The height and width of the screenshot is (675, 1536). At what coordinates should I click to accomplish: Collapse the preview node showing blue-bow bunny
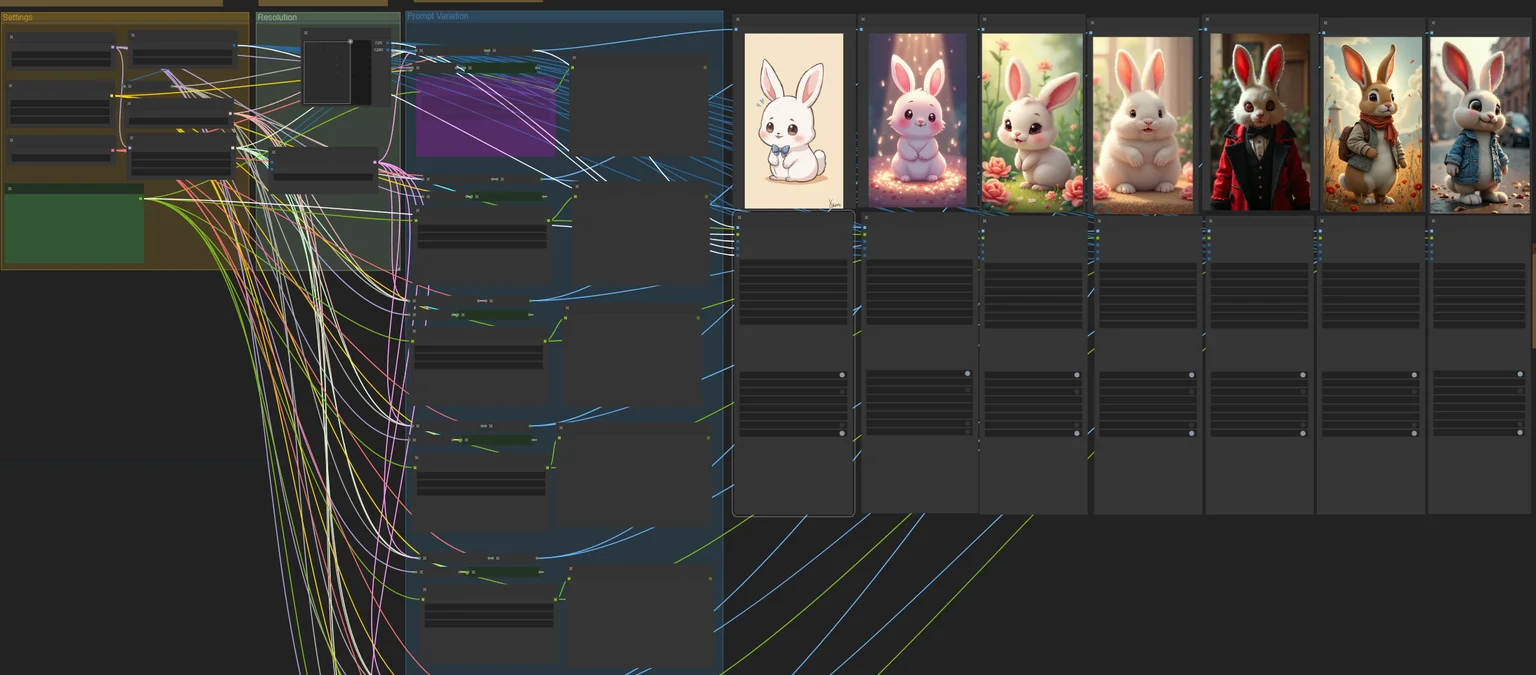pyautogui.click(x=737, y=19)
